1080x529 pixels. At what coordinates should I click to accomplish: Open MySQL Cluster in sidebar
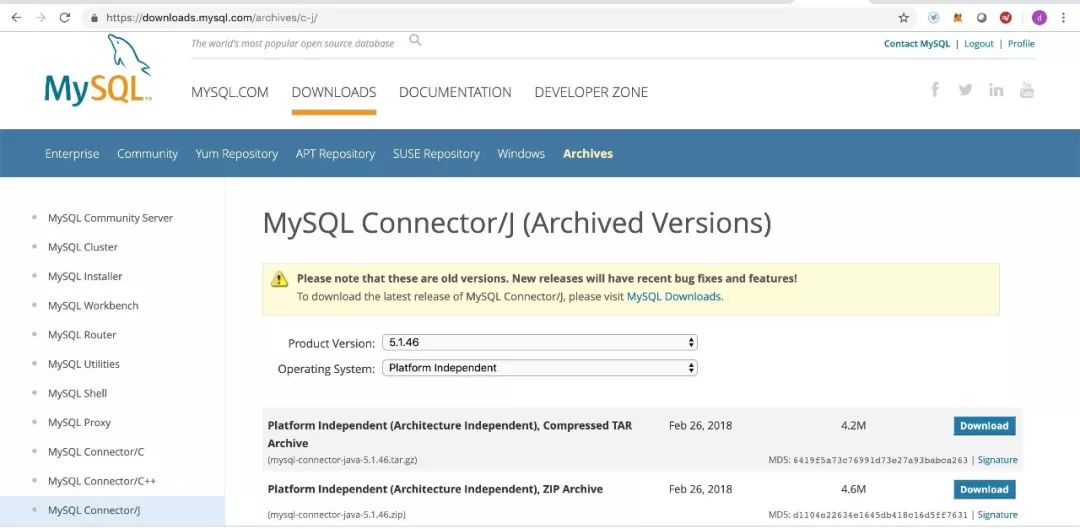tap(83, 247)
